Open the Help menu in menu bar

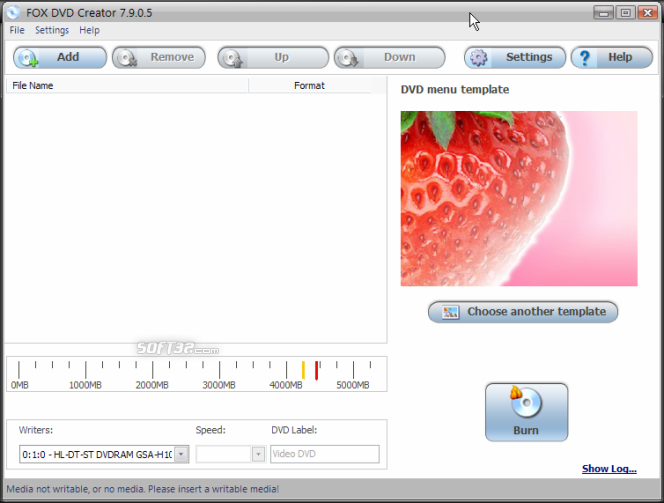pyautogui.click(x=89, y=30)
